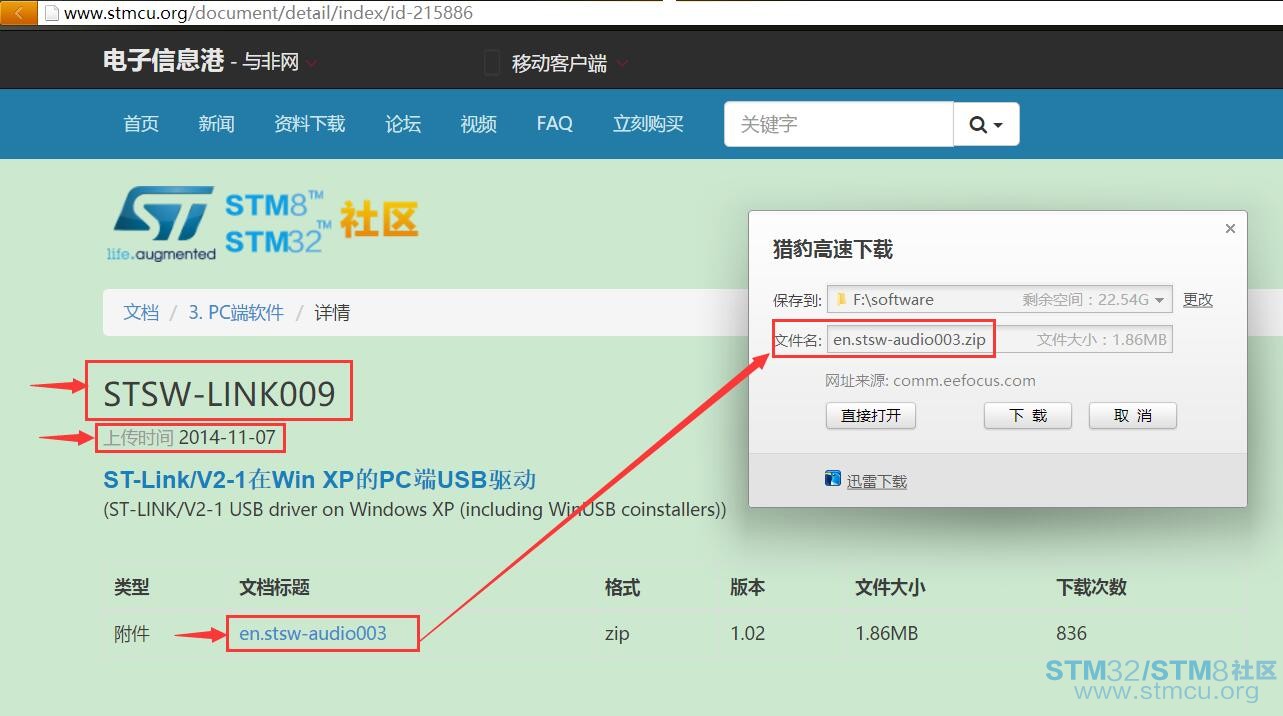
Task: Open the FAQ navigation item
Action: [555, 124]
